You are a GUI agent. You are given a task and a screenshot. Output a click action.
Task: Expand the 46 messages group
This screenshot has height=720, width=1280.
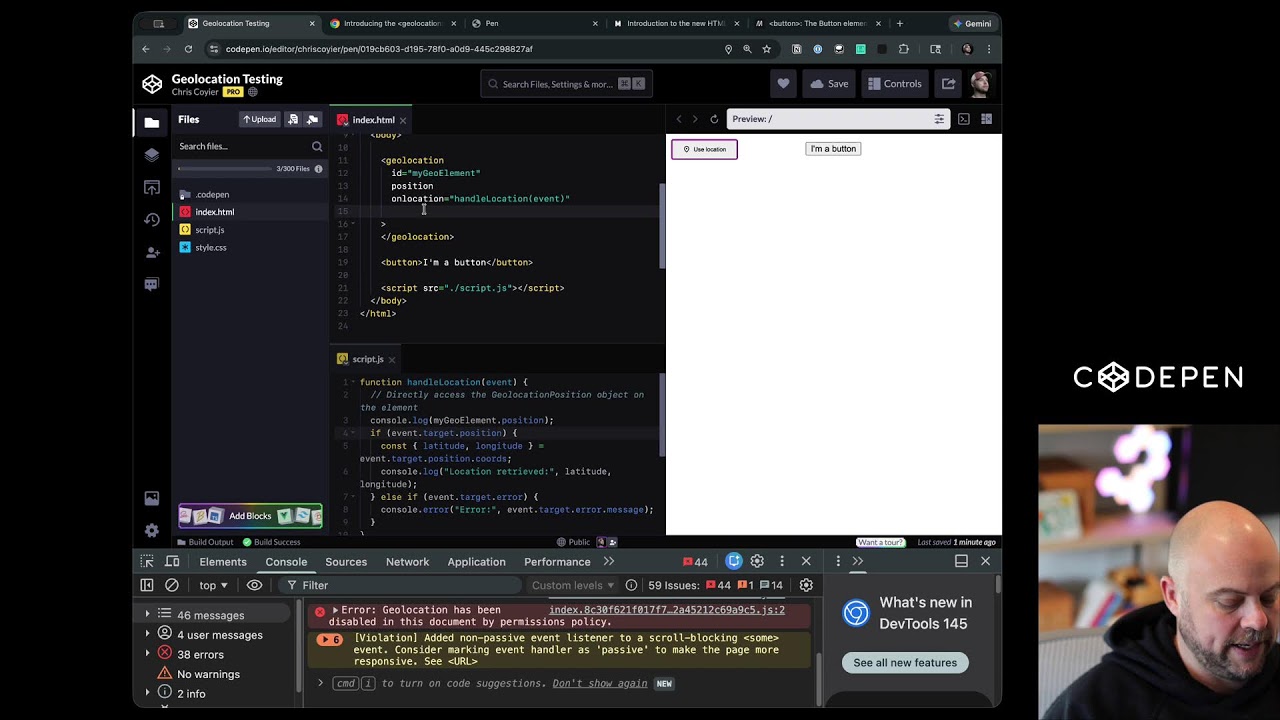click(x=147, y=614)
